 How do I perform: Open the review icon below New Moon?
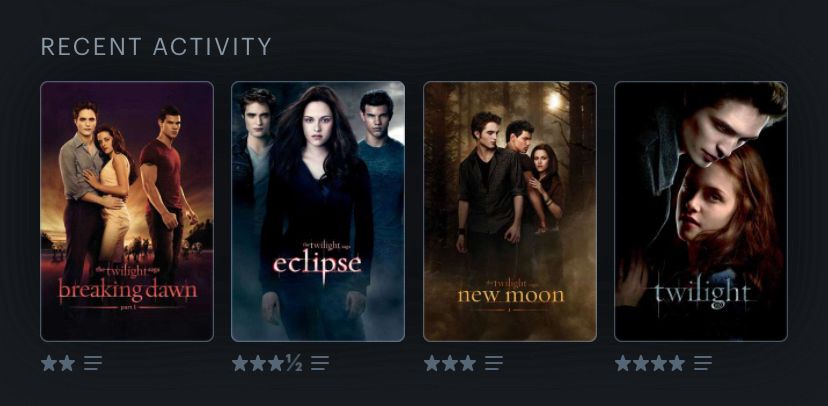(x=494, y=363)
